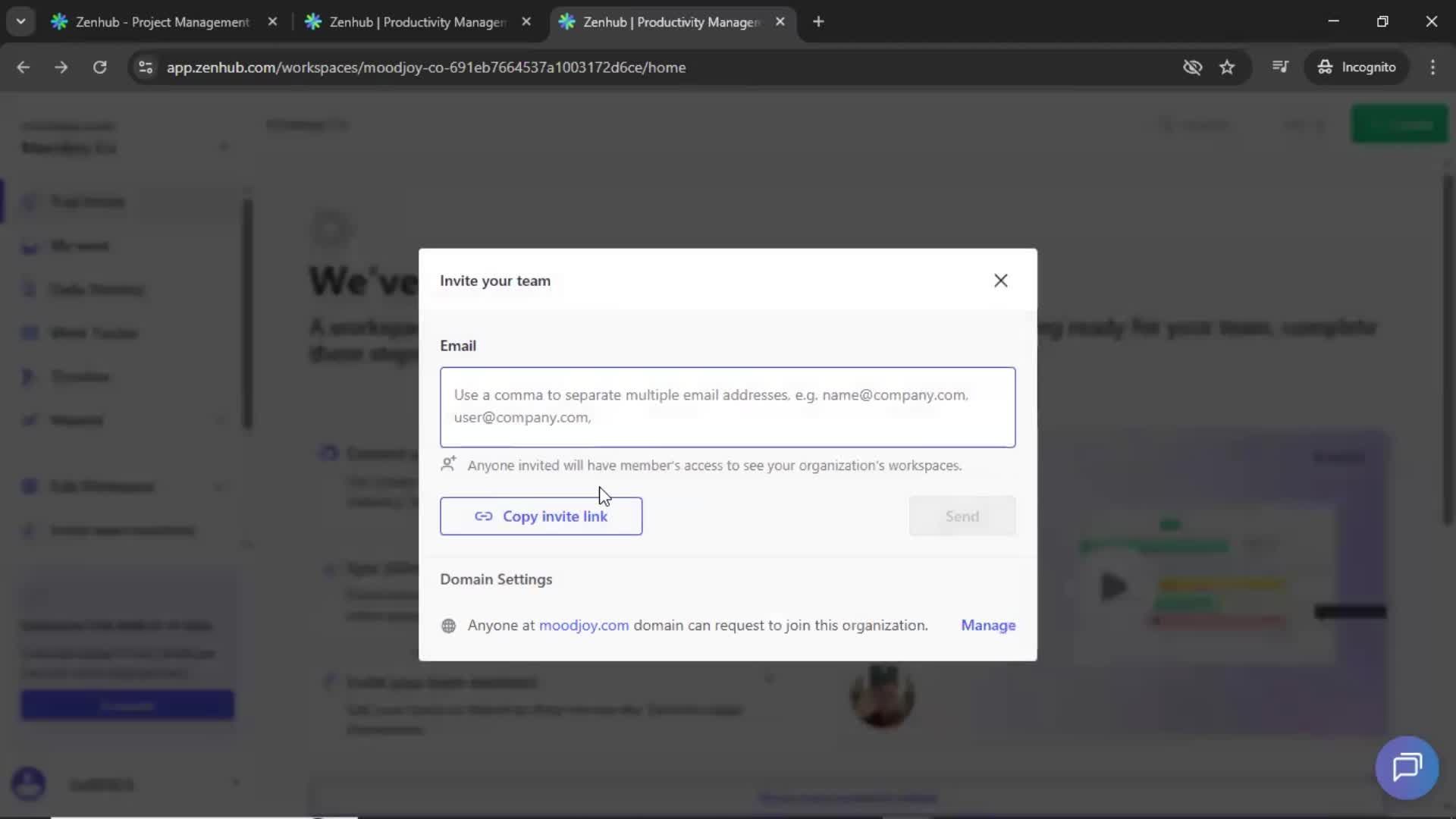Expand the workspace switcher chevron in sidebar
The height and width of the screenshot is (819, 1456).
coord(224,146)
